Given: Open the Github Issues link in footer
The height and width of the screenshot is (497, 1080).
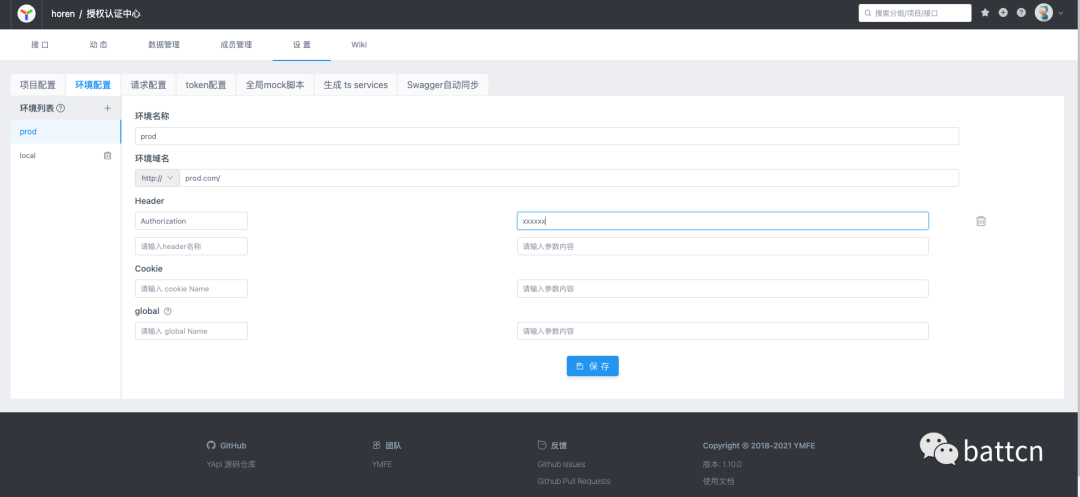Looking at the screenshot, I should tap(561, 464).
